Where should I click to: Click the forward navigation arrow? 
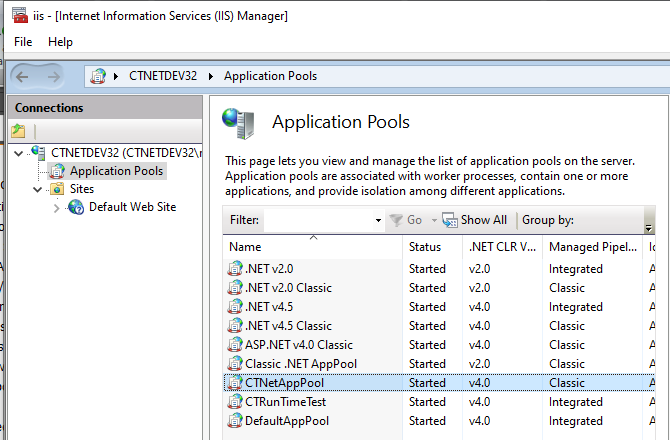(x=54, y=77)
